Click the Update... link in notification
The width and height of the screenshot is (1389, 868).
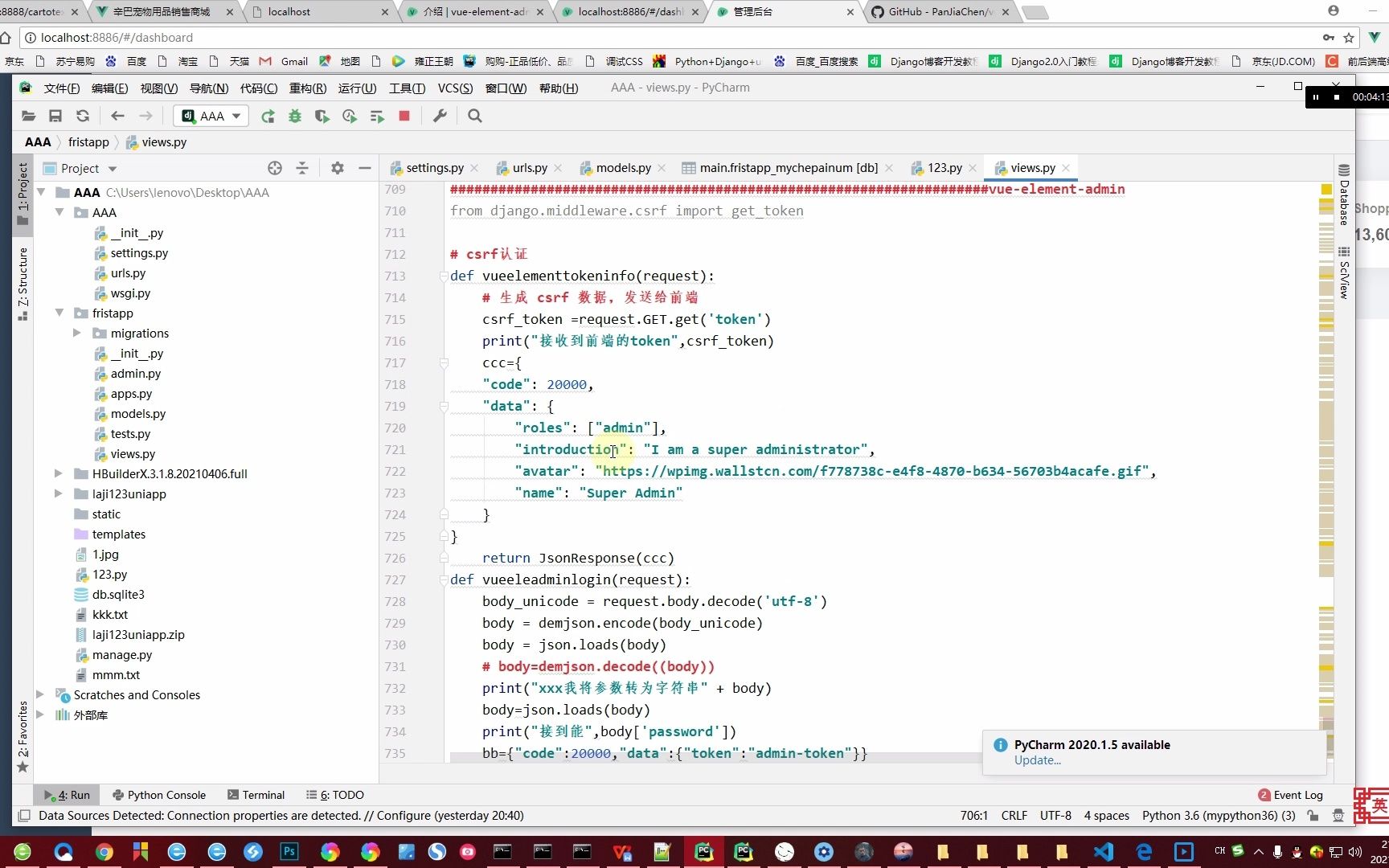click(x=1037, y=760)
